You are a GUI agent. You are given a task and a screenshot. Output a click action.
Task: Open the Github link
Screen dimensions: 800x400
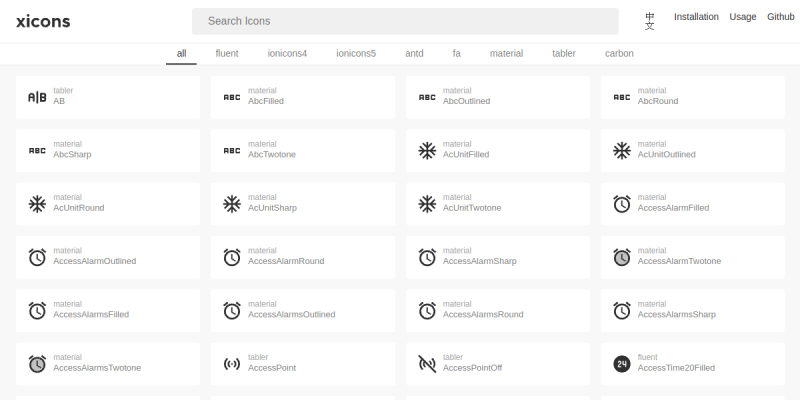(x=781, y=17)
